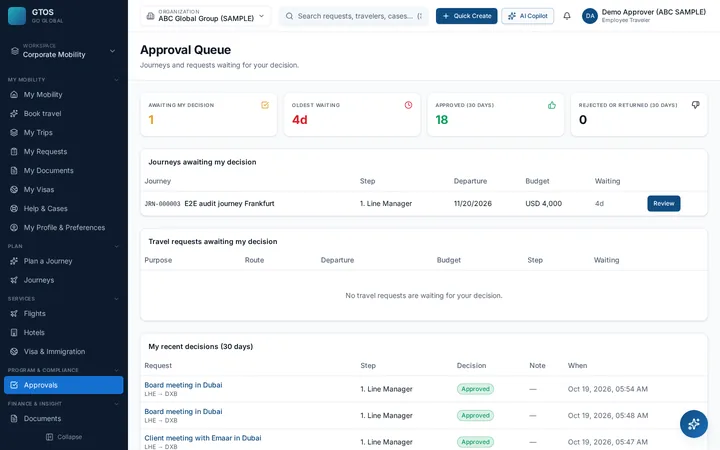Click the JRN-000003 journey ID
Image resolution: width=720 pixels, height=450 pixels.
163,204
